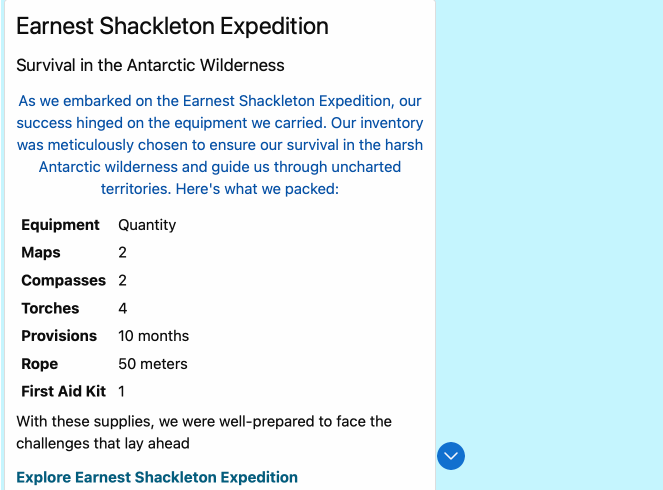The image size is (663, 490).
Task: Click the Torches quantity value 4
Action: point(123,308)
